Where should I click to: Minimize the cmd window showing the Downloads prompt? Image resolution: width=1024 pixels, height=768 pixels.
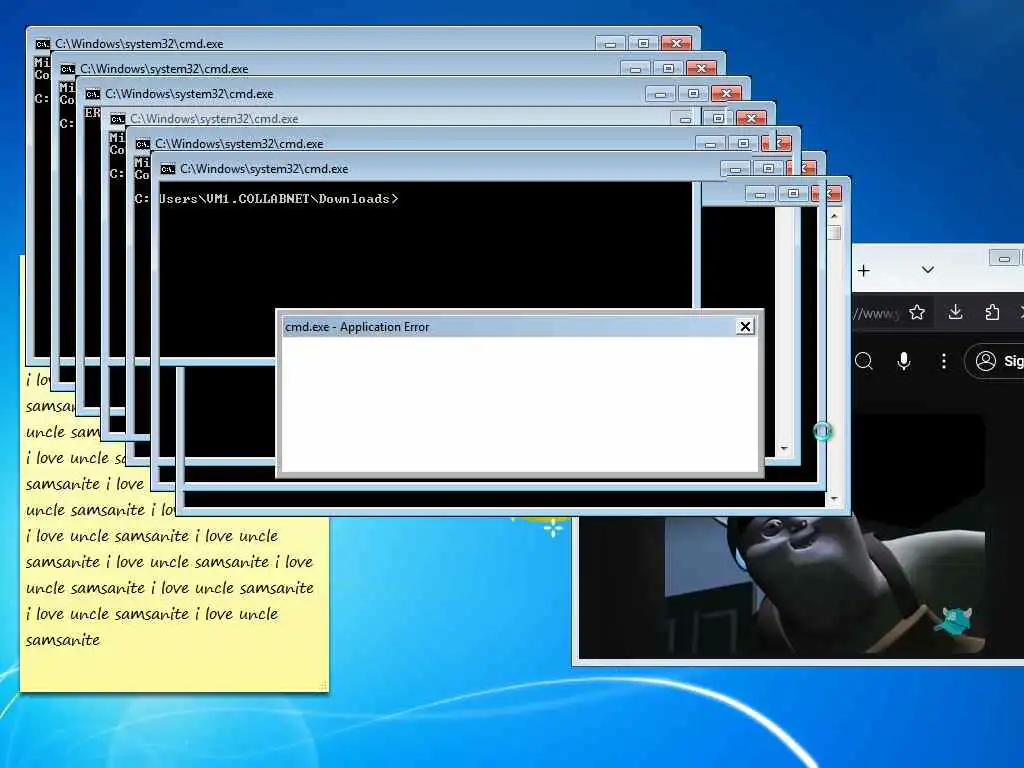tap(735, 168)
